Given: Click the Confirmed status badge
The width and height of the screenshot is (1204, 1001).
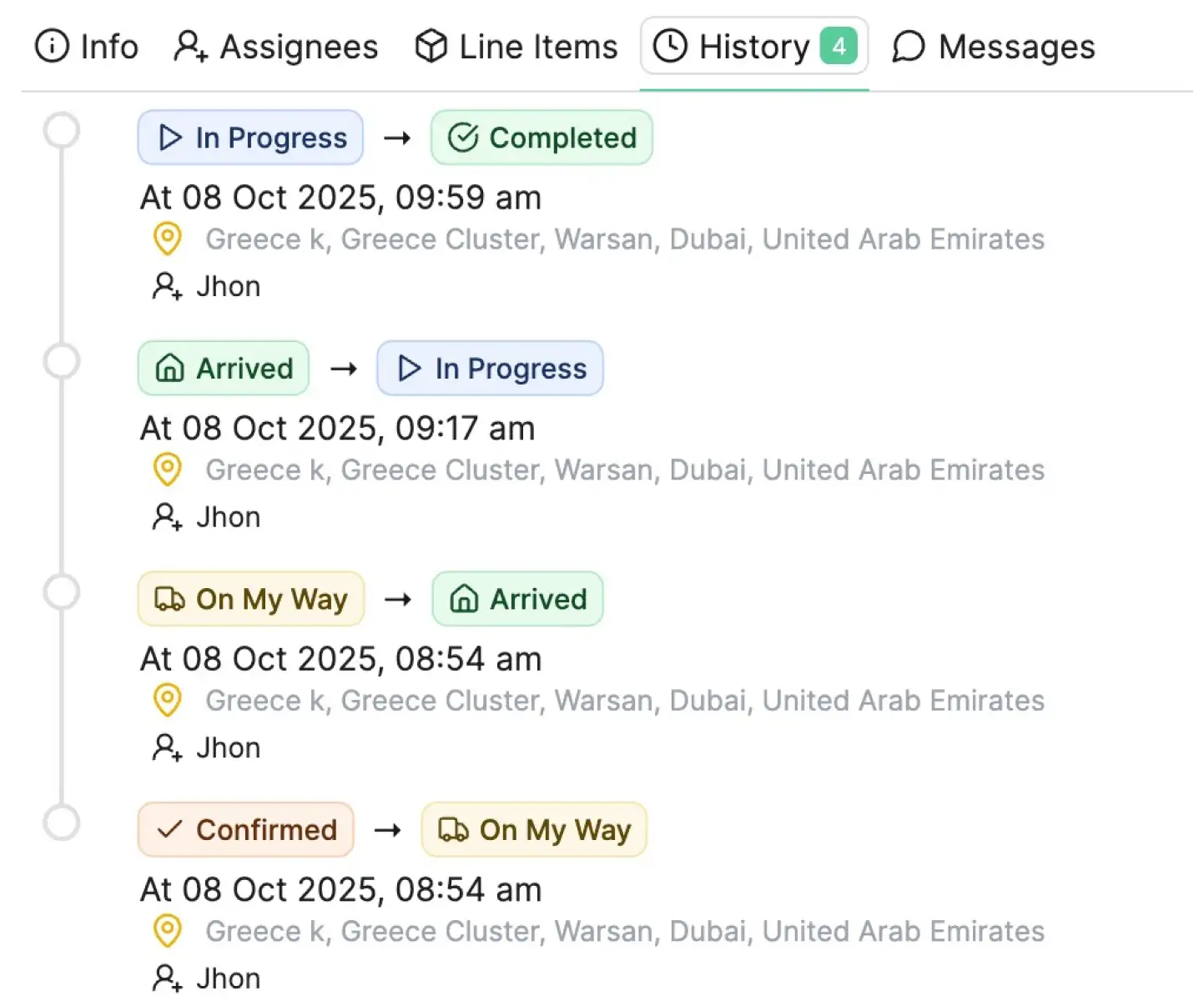Looking at the screenshot, I should click(246, 830).
